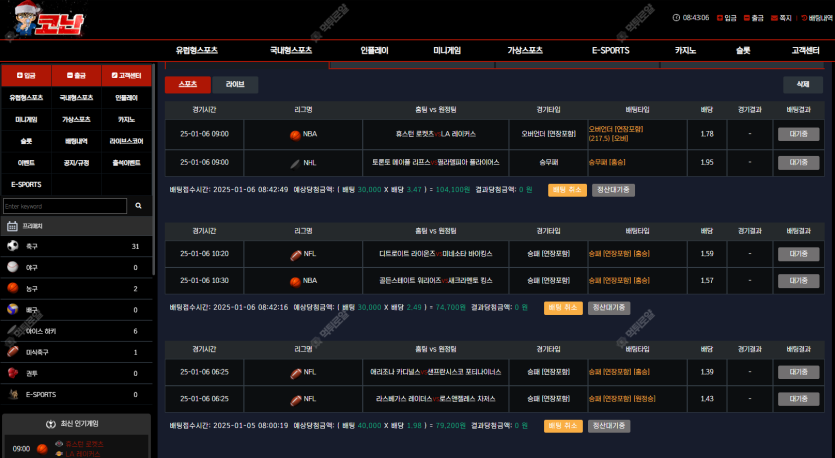
Task: Cancel the first bet with 배팅 취소
Action: pyautogui.click(x=567, y=189)
